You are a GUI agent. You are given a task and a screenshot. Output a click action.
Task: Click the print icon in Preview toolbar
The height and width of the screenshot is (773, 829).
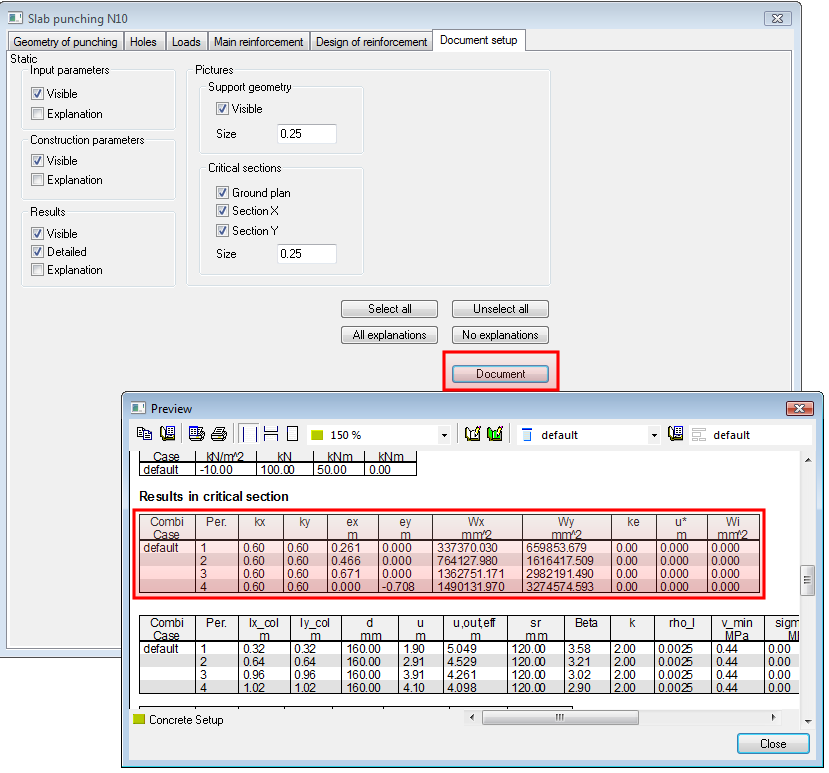click(219, 434)
